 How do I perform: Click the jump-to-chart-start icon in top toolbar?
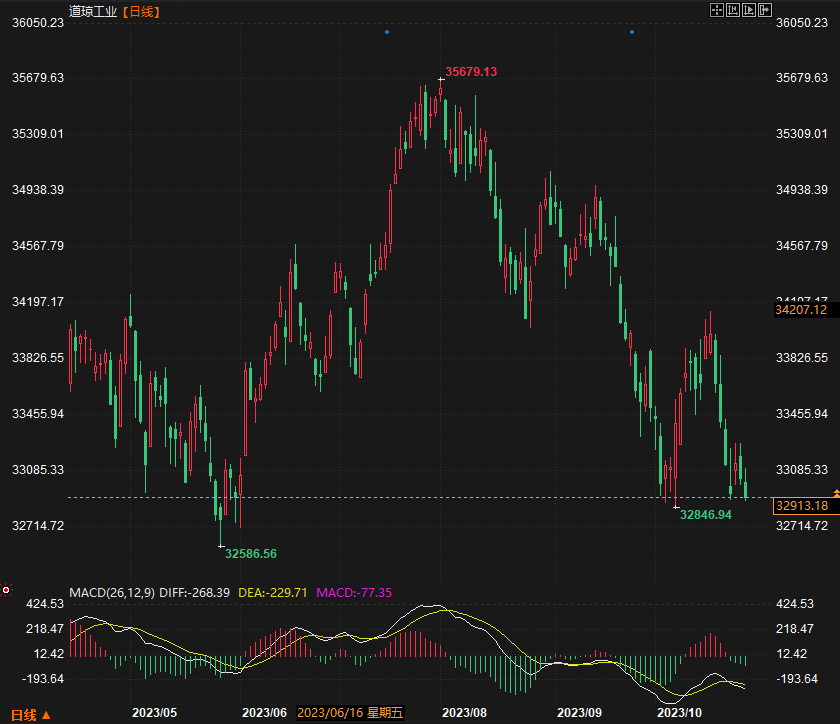pyautogui.click(x=733, y=10)
